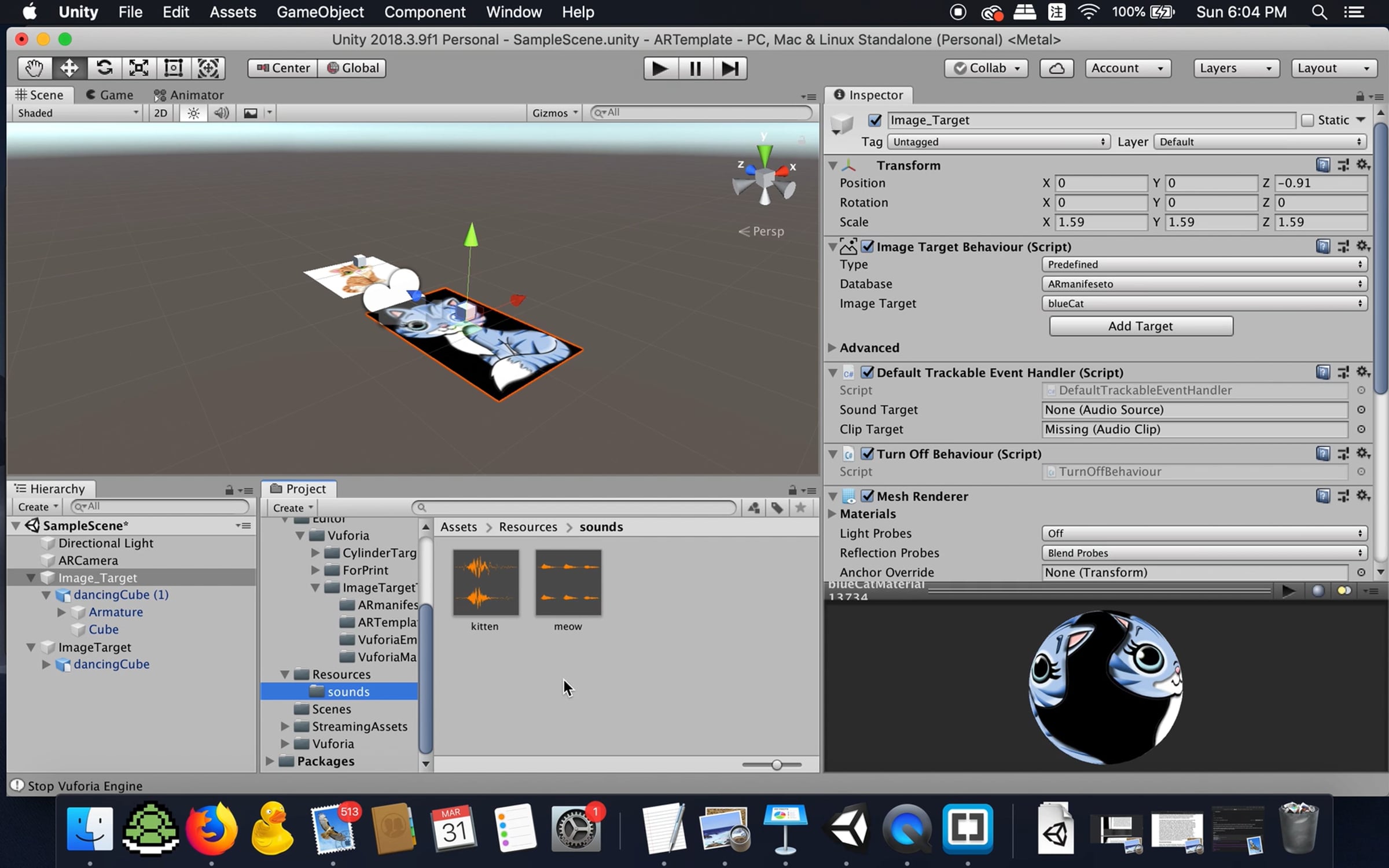Adjust the project thumbnail size slider
This screenshot has height=868, width=1389.
[x=776, y=765]
